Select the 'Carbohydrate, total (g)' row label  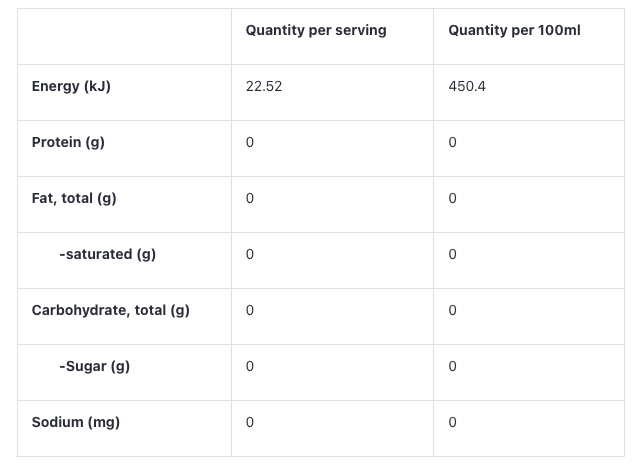point(110,311)
